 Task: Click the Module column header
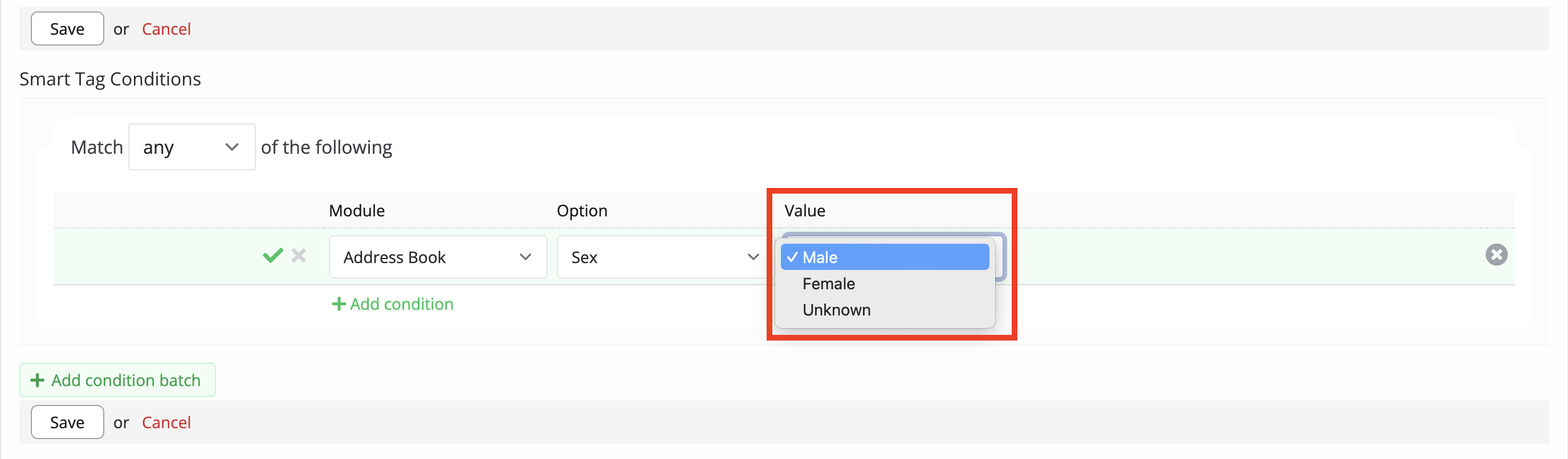(357, 210)
